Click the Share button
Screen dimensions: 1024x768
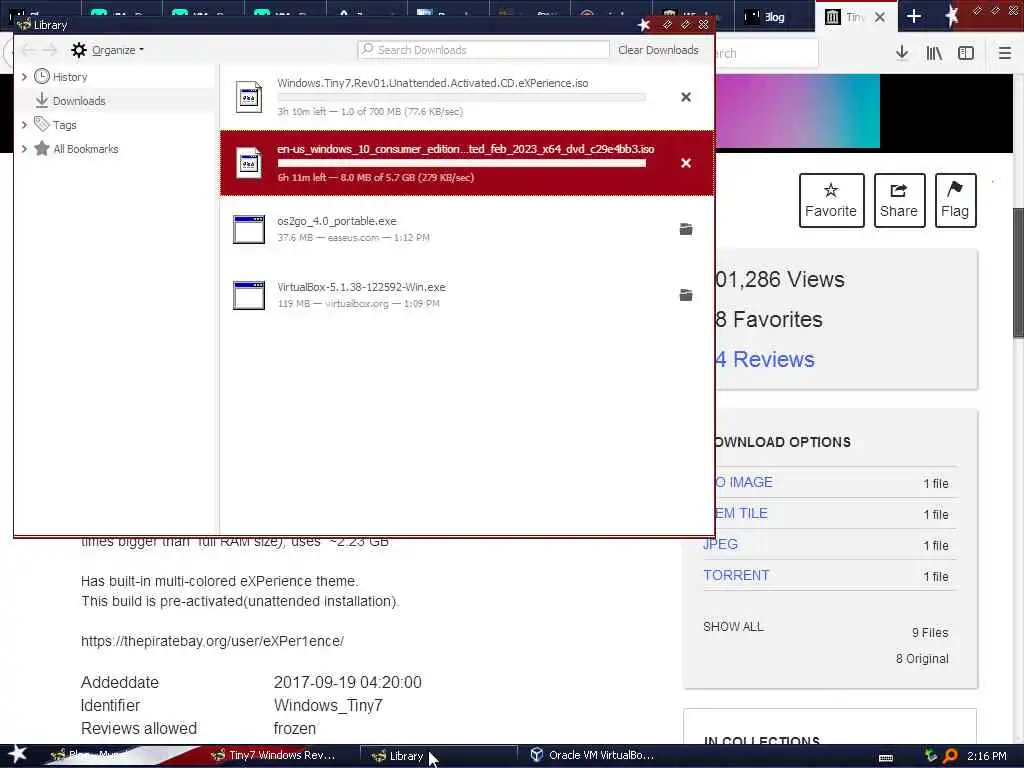click(x=899, y=200)
